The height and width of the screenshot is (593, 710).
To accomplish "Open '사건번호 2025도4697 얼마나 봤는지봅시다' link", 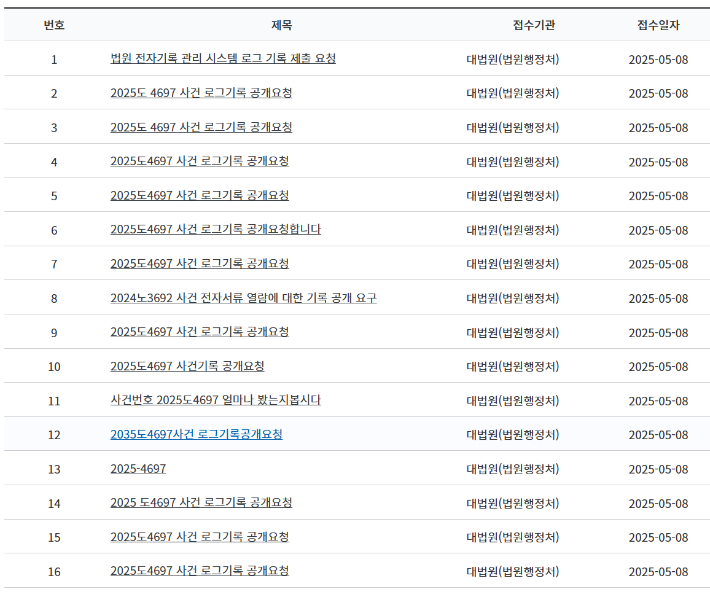I will click(215, 400).
